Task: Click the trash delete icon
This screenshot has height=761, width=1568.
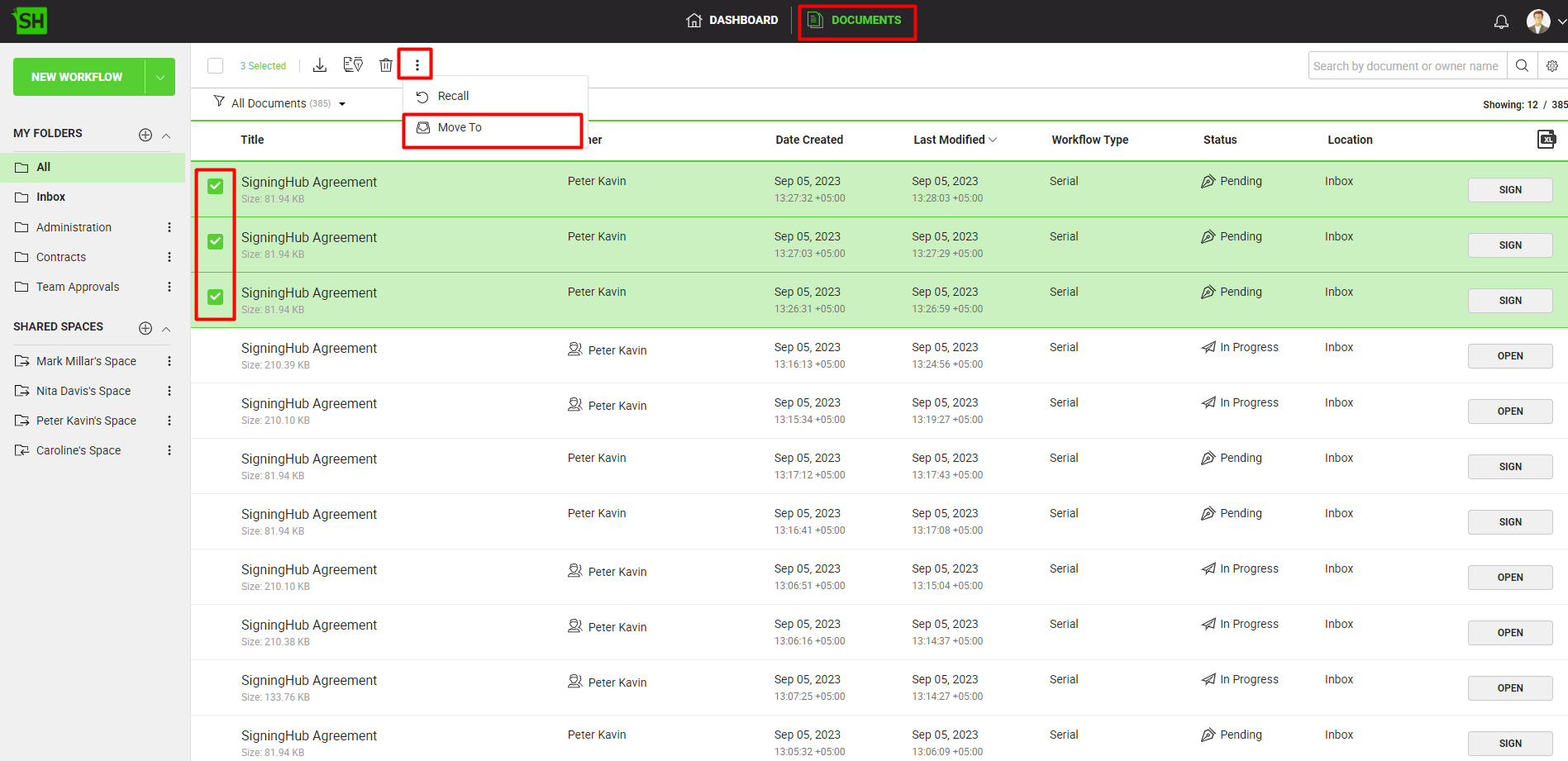Action: (x=386, y=65)
